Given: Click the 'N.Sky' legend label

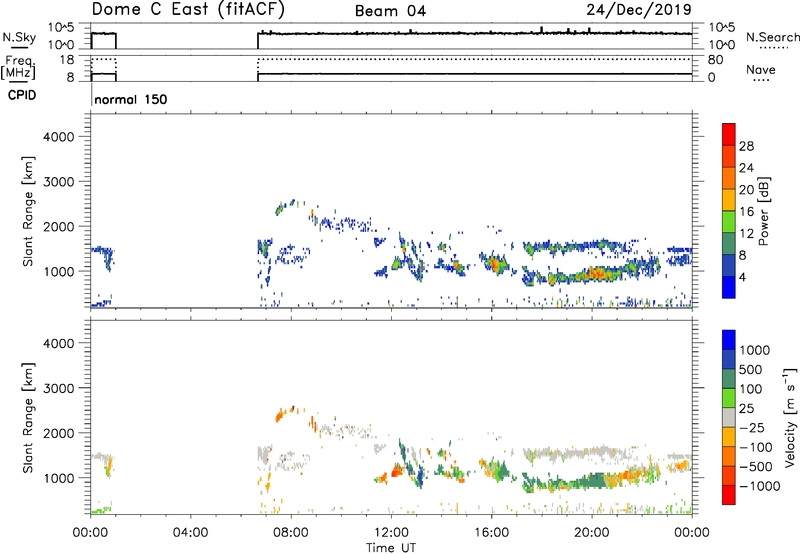Looking at the screenshot, I should coord(19,37).
